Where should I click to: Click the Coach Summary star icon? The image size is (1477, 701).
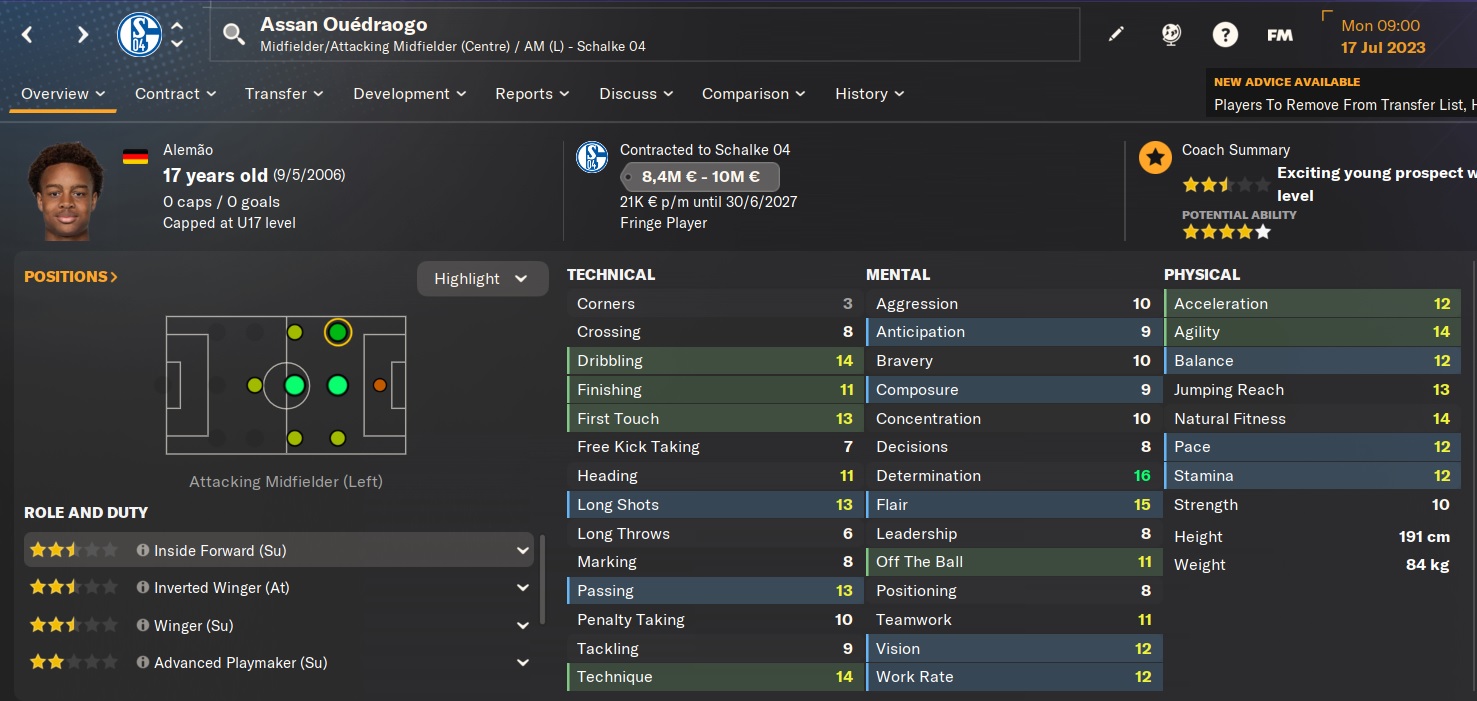coord(1155,157)
